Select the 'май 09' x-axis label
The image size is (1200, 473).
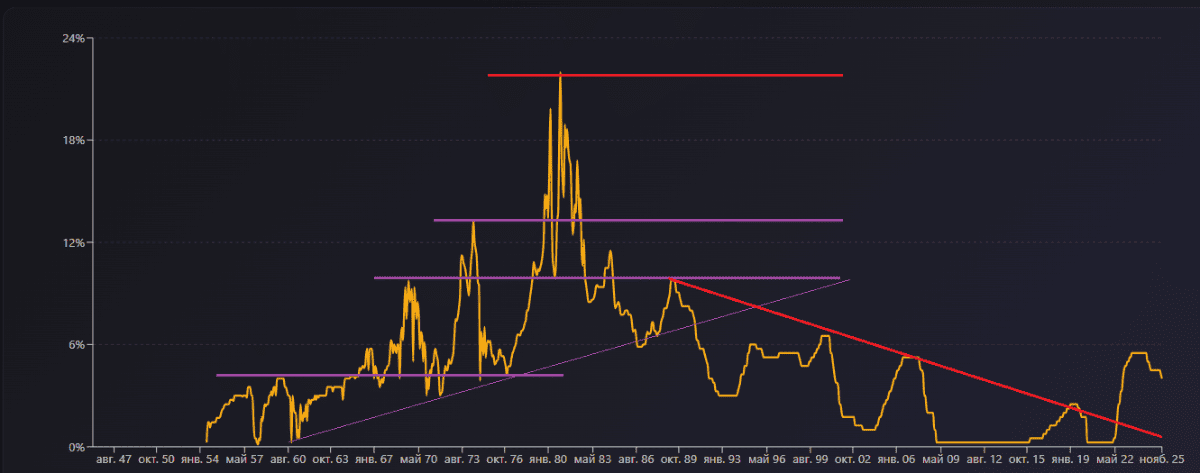[x=940, y=461]
